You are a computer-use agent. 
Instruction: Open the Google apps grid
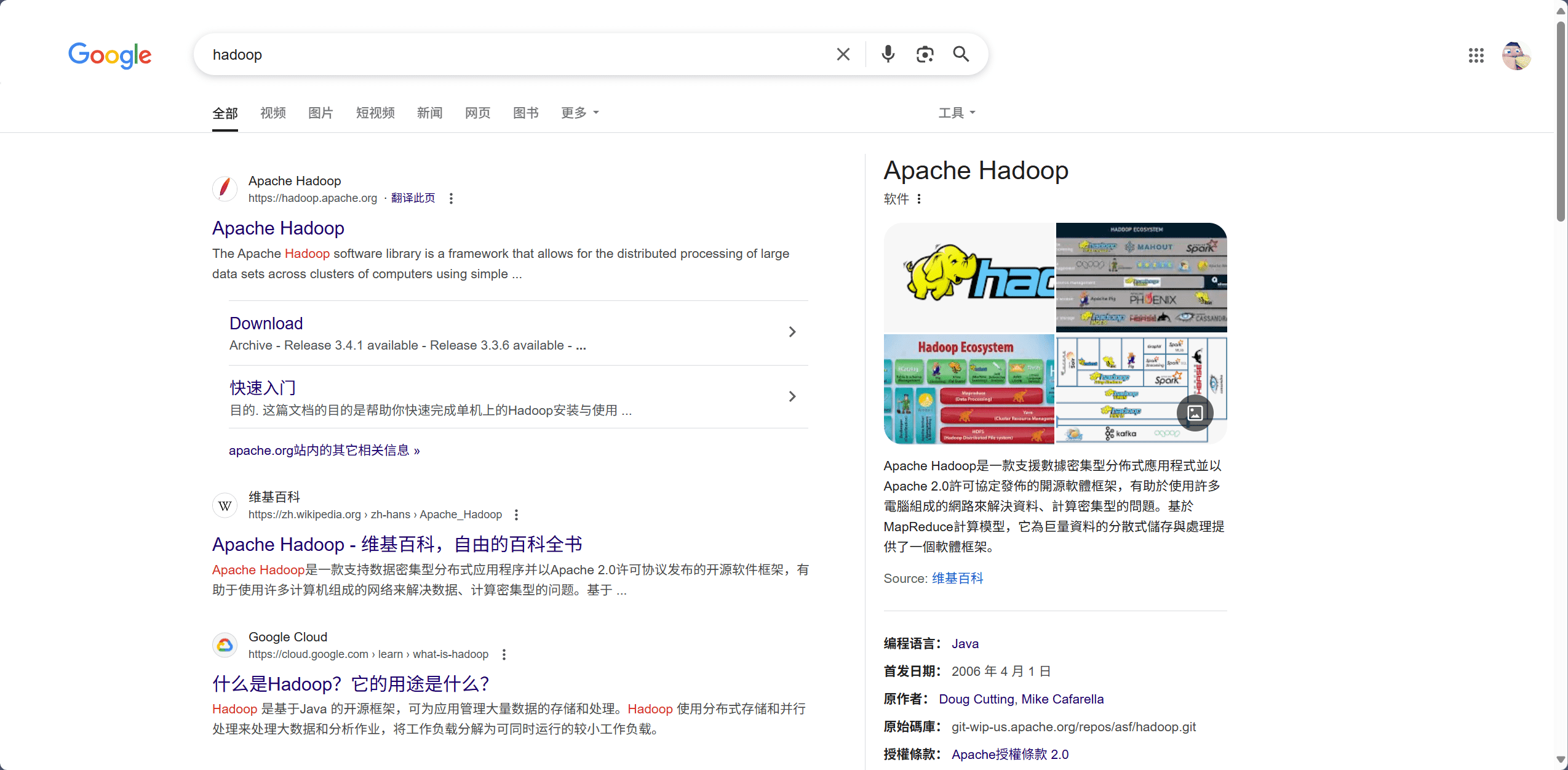pos(1476,55)
